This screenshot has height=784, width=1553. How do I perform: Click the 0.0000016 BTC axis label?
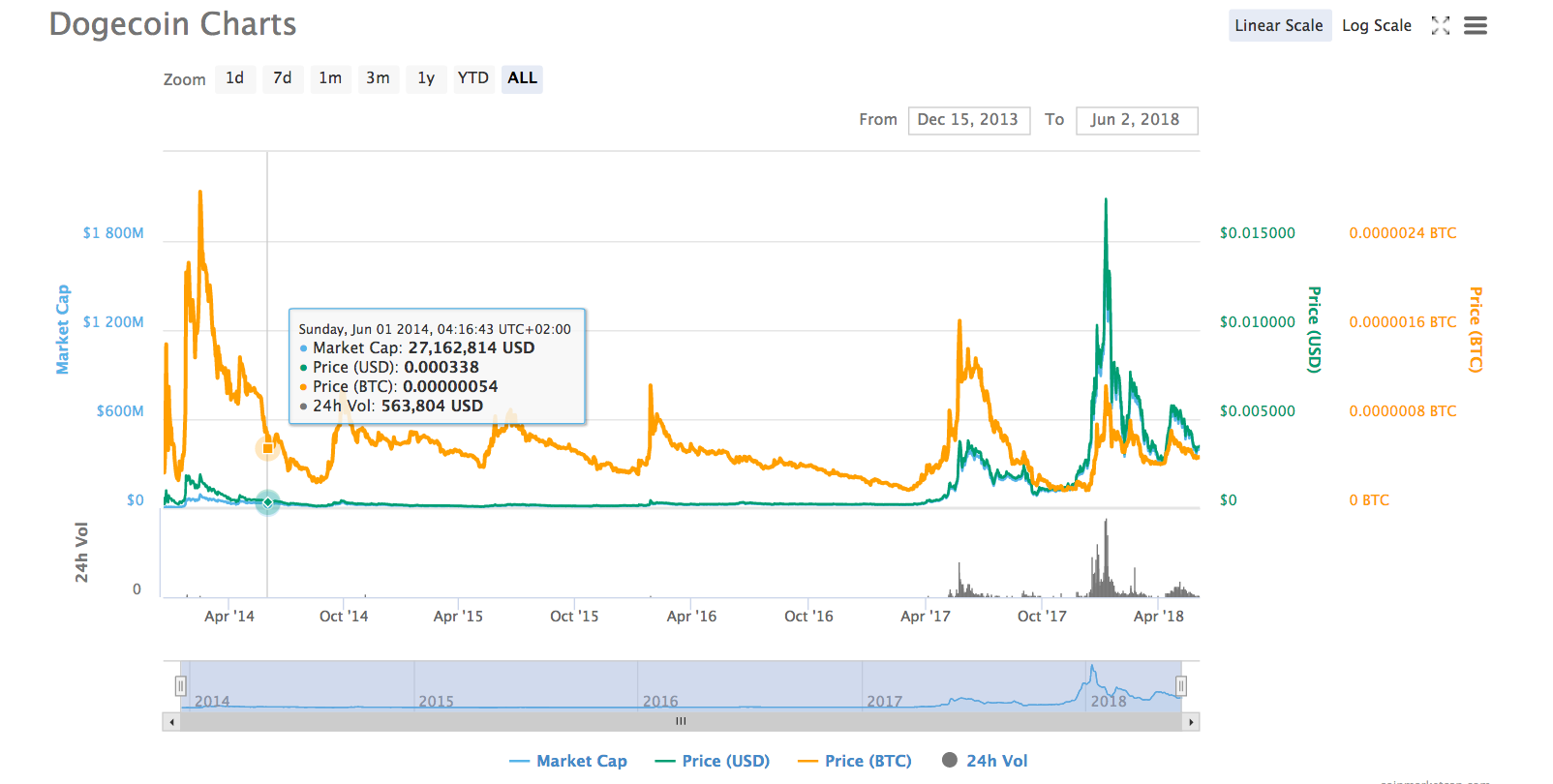(x=1403, y=322)
